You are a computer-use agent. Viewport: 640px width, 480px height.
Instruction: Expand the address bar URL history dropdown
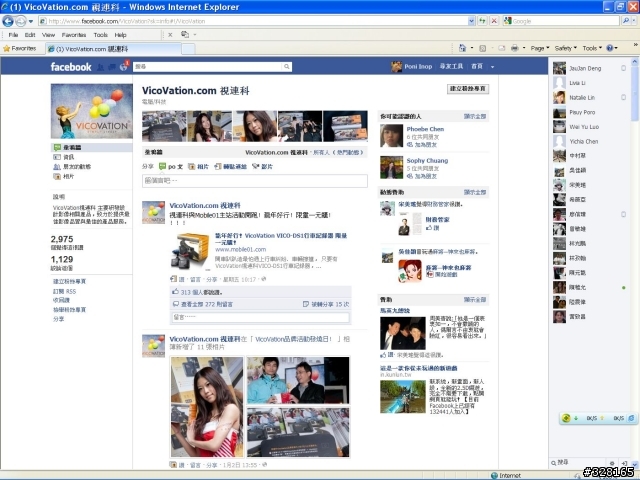pyautogui.click(x=471, y=21)
